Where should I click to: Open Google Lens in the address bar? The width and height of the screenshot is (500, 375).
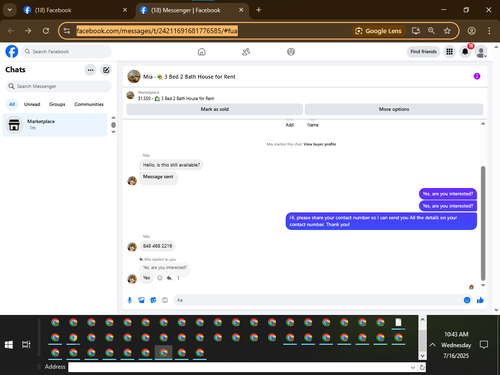[x=378, y=31]
